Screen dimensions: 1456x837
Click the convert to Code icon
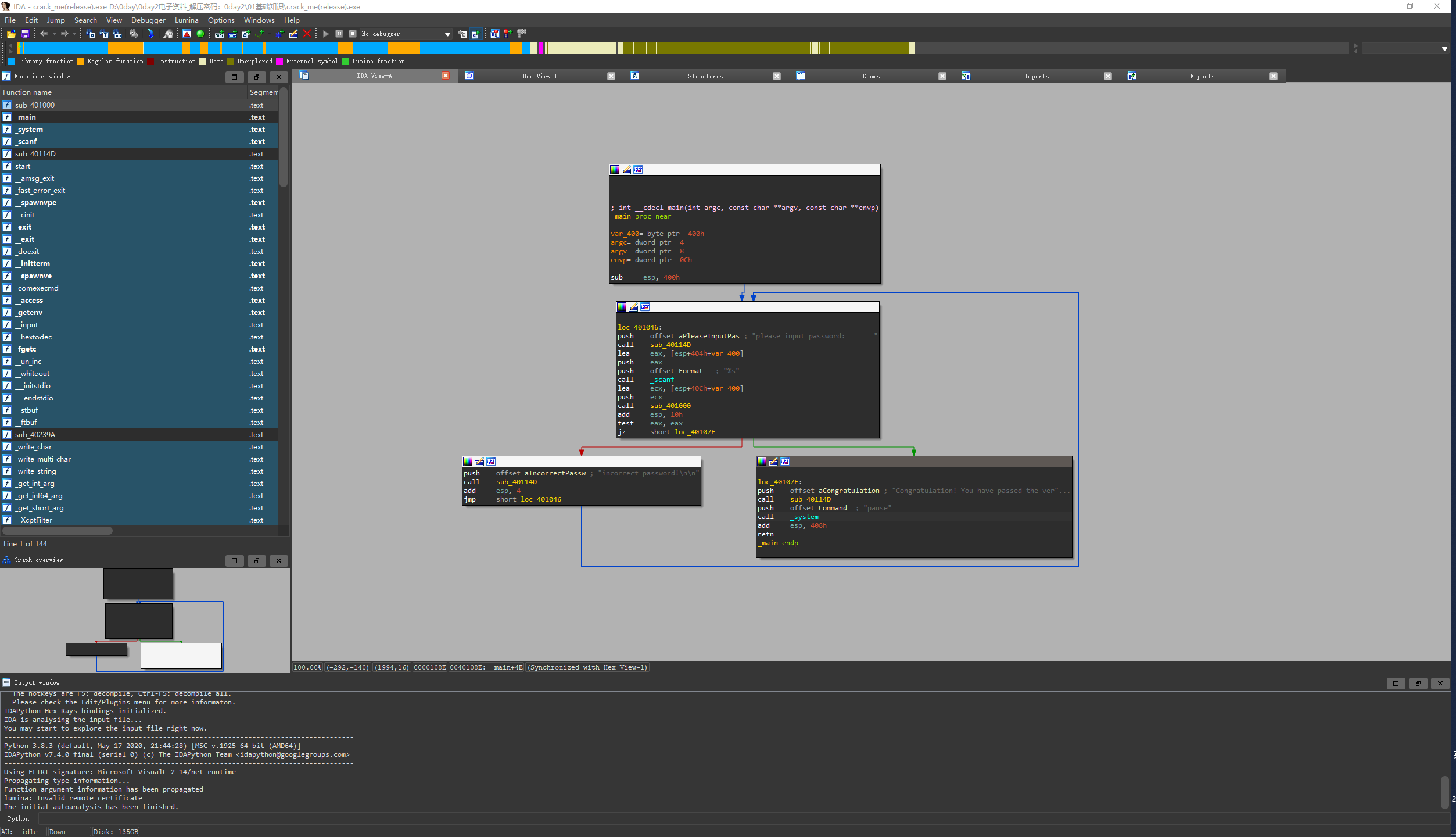(219, 34)
